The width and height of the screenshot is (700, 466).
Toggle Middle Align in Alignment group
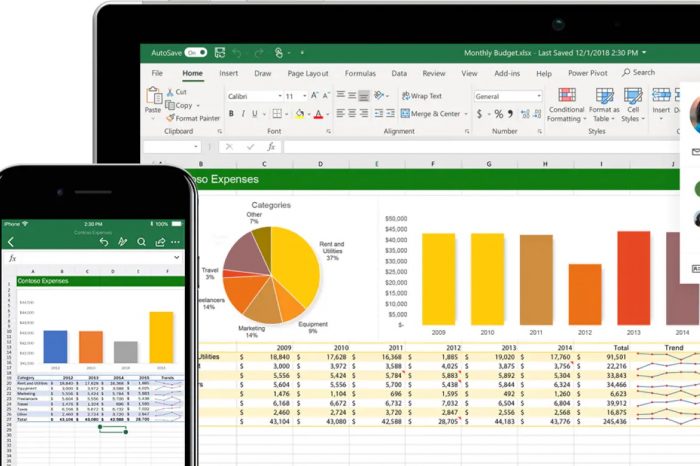coord(352,95)
